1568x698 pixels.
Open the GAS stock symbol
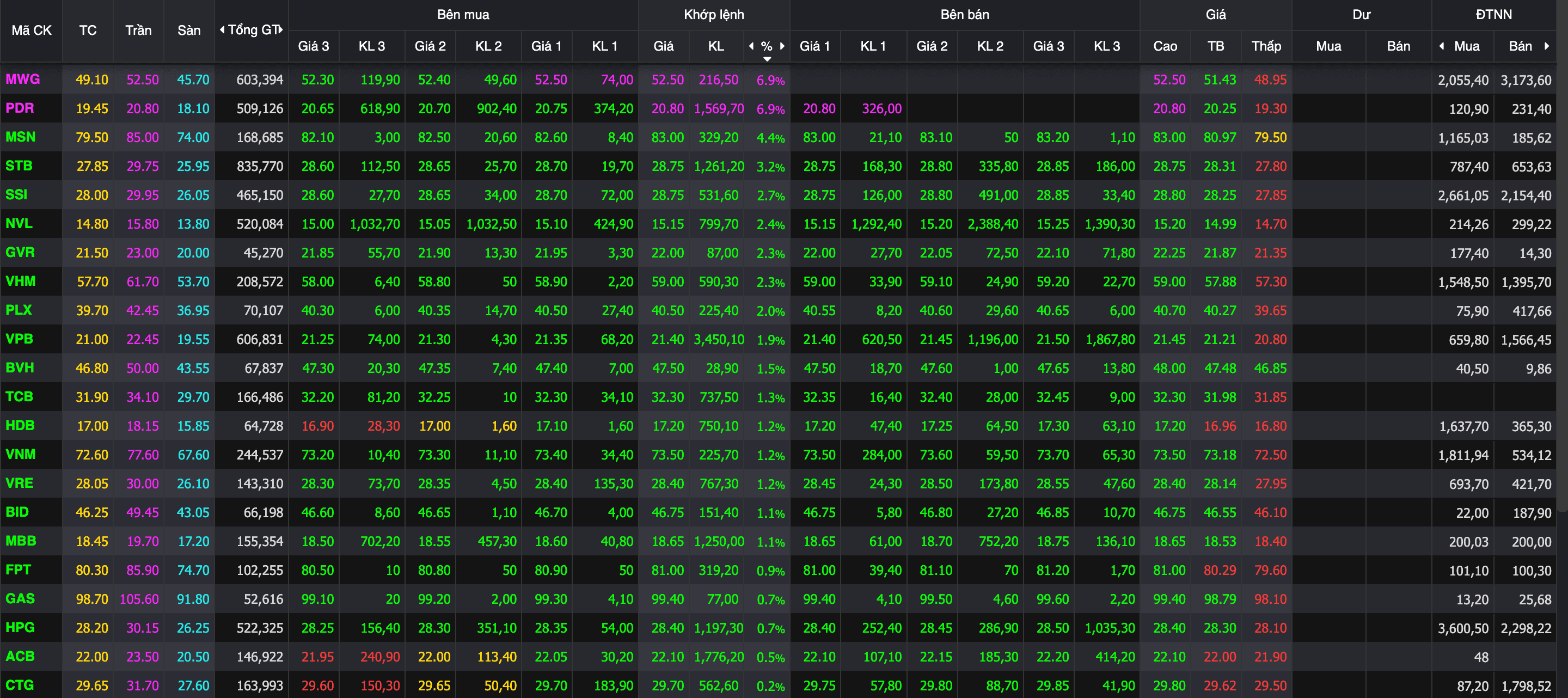(x=20, y=598)
